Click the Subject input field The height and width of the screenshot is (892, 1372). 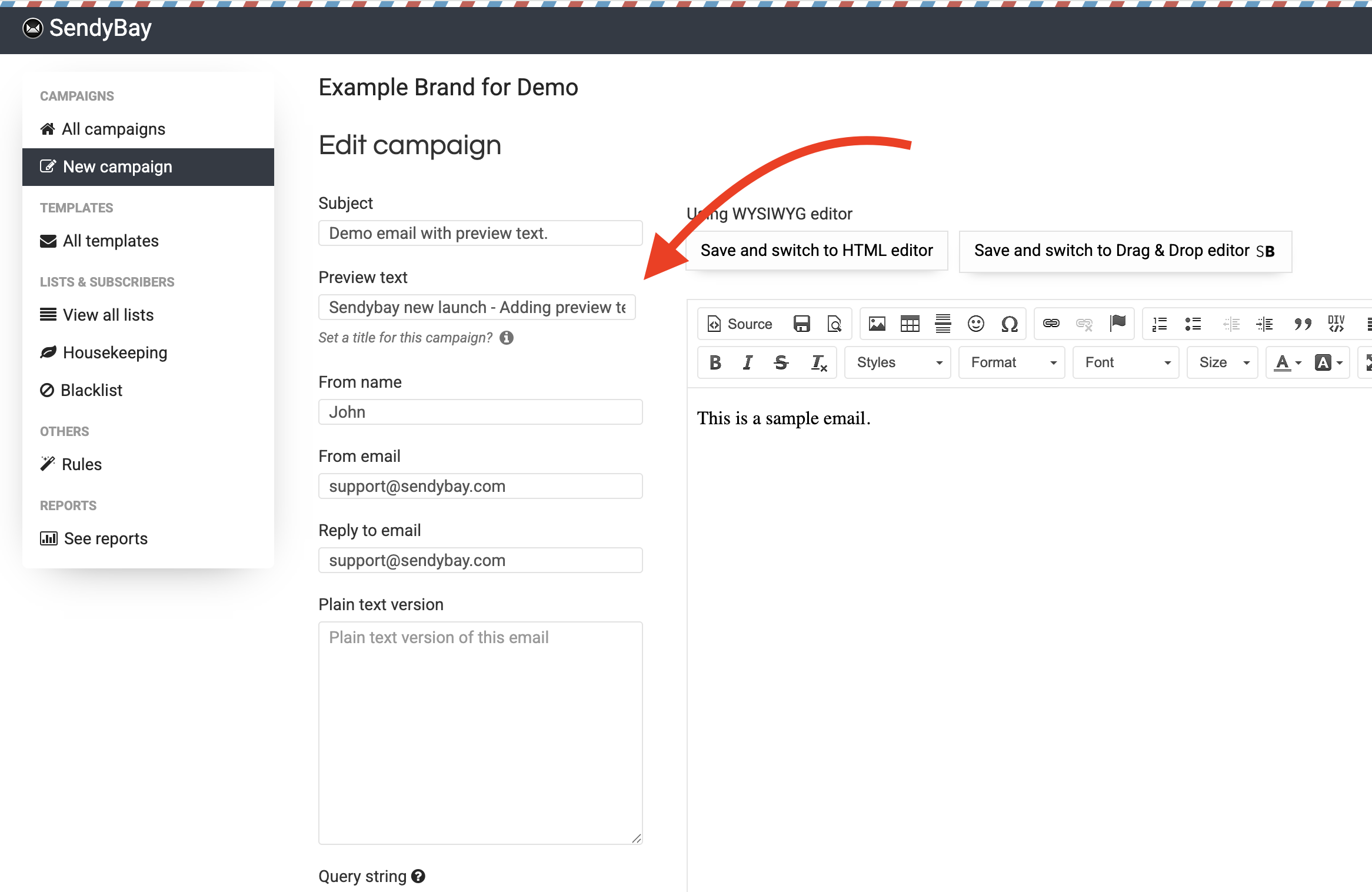pyautogui.click(x=480, y=233)
